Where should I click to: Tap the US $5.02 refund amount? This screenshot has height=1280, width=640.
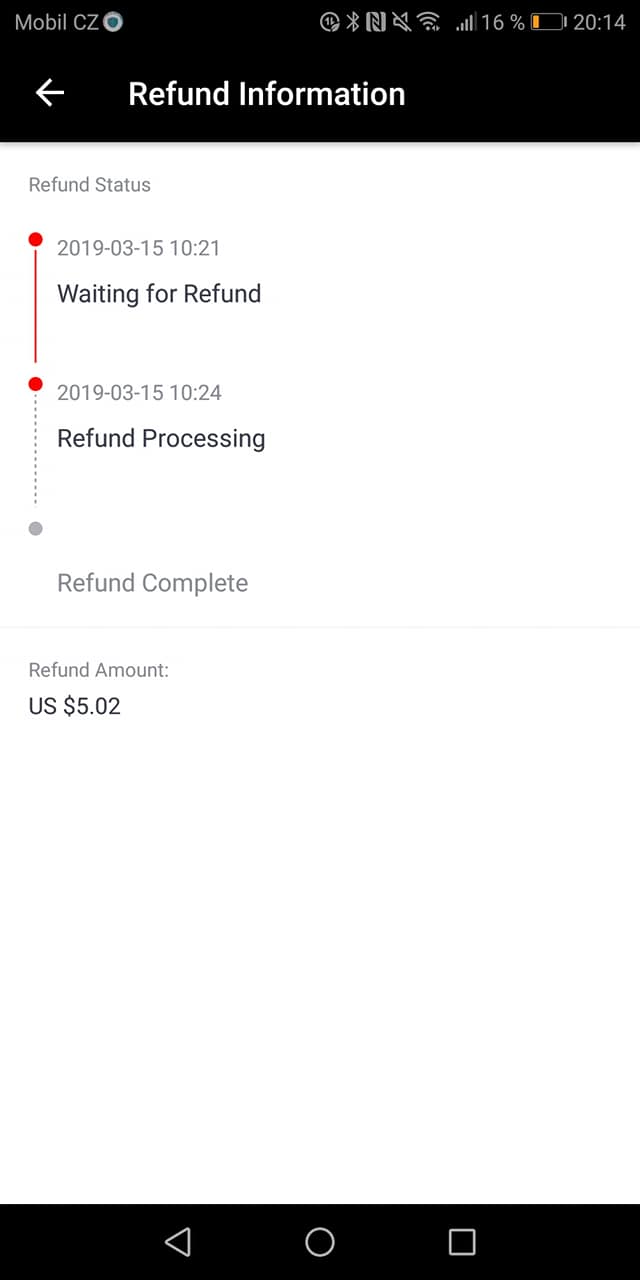(x=75, y=706)
